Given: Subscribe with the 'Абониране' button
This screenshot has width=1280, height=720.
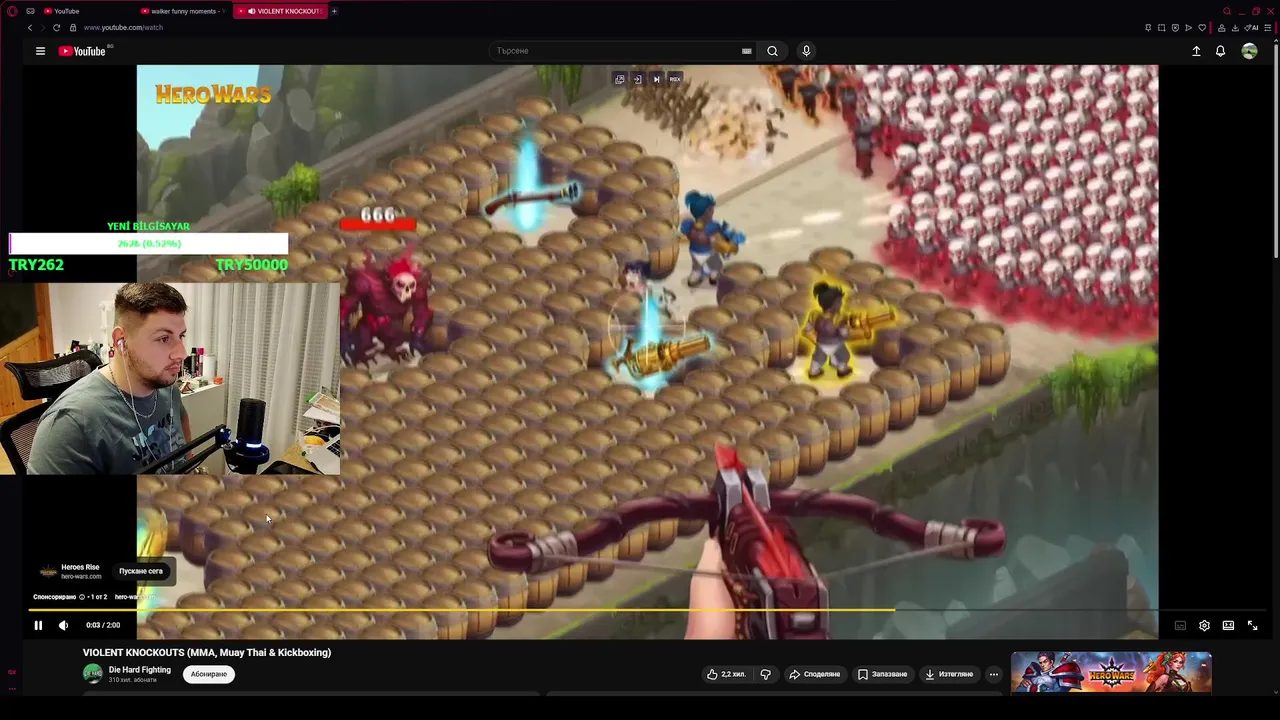Looking at the screenshot, I should 209,674.
